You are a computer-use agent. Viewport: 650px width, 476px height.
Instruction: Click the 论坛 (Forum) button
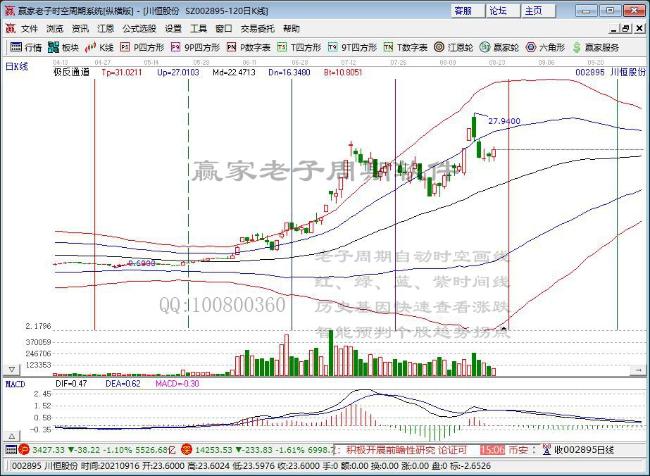point(496,10)
